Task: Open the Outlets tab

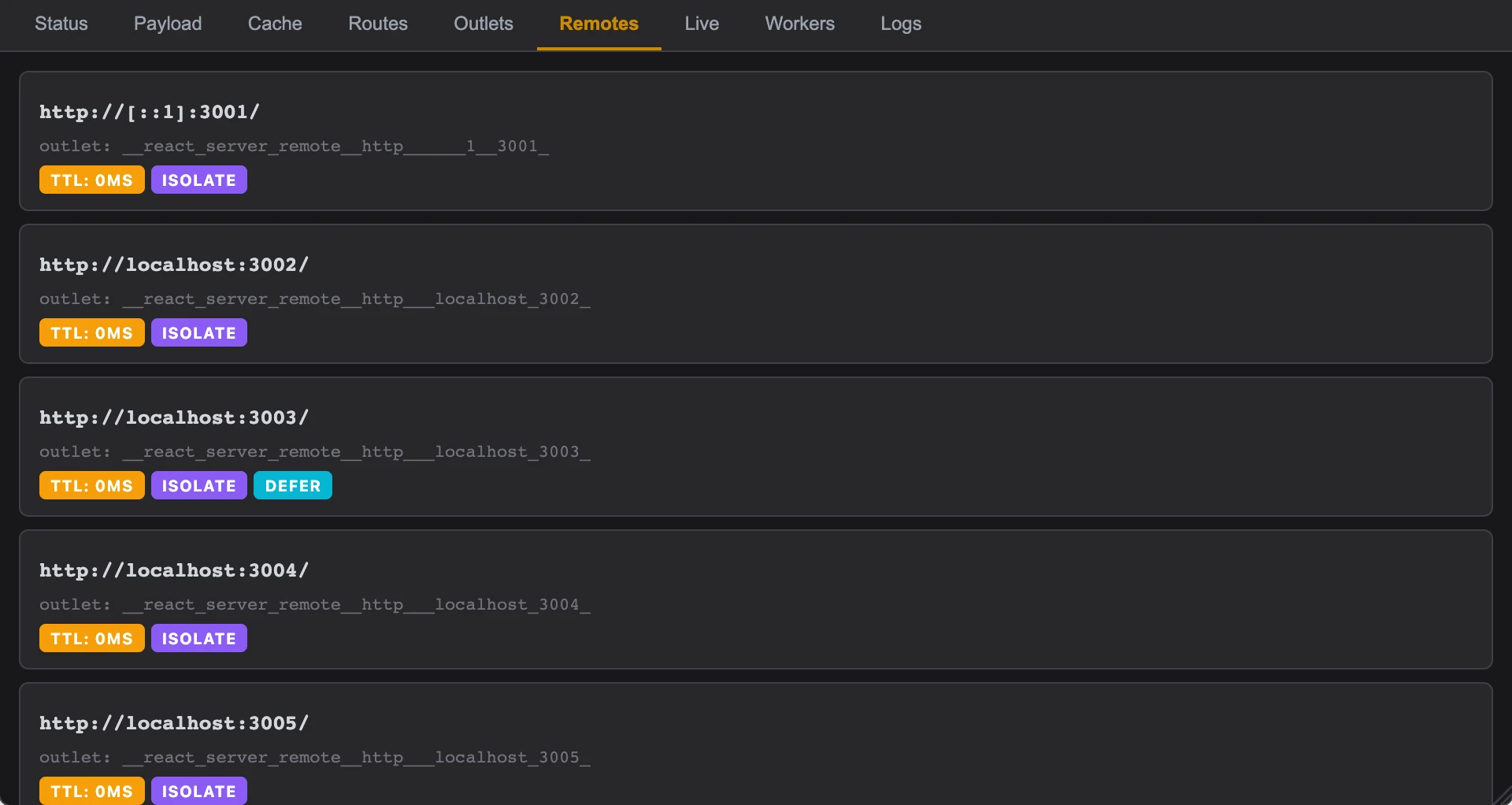Action: 484,24
